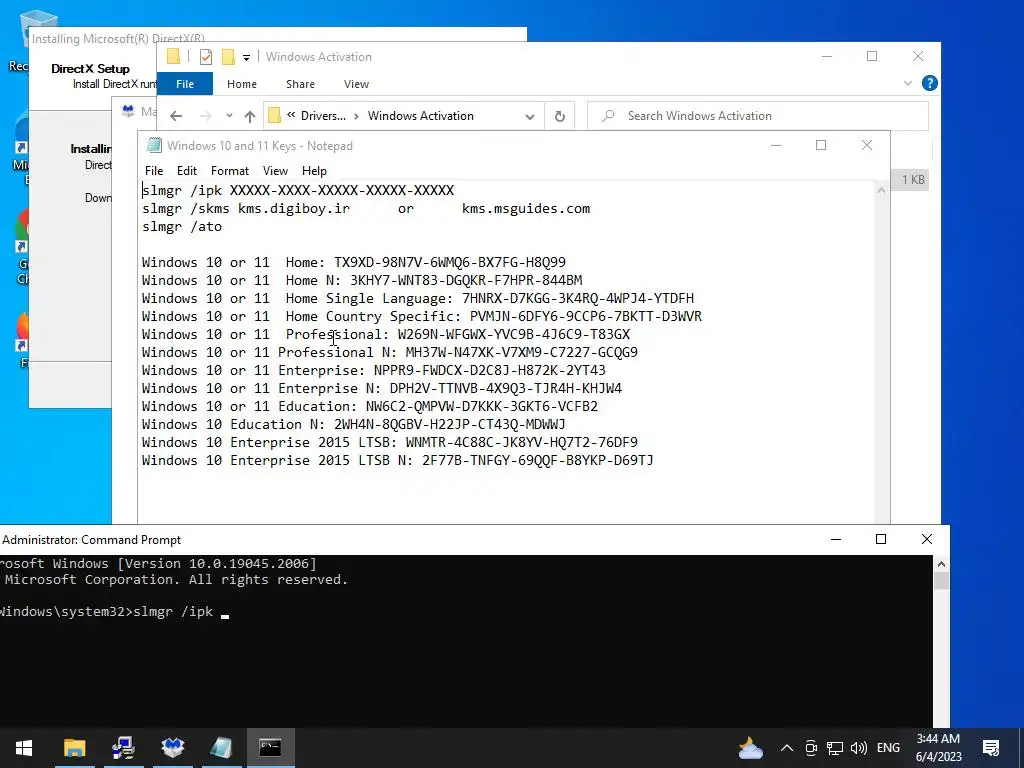Go up one folder level in Explorer

[x=249, y=116]
